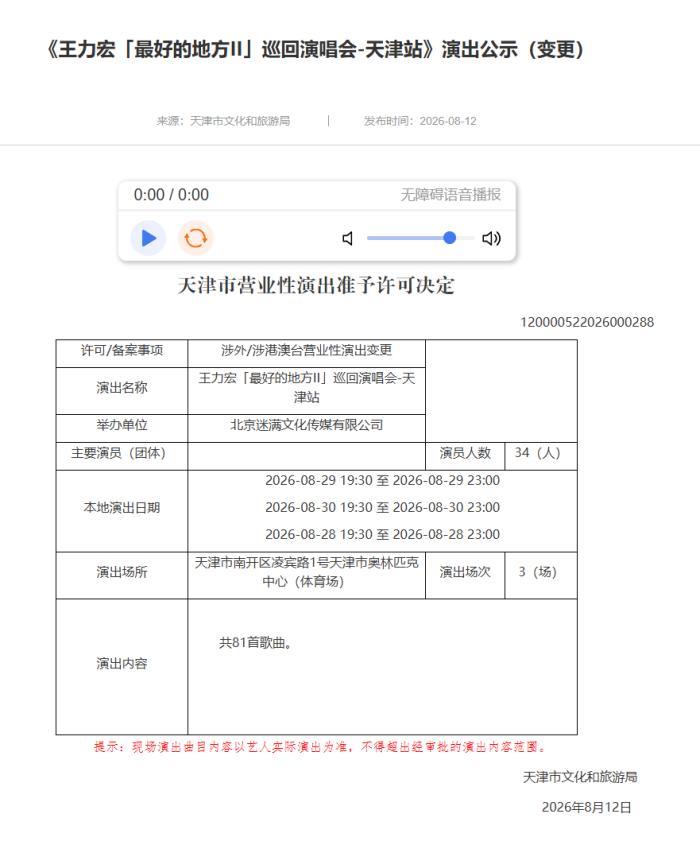Click the date 2026年8月12日
The width and height of the screenshot is (700, 841).
pos(586,807)
